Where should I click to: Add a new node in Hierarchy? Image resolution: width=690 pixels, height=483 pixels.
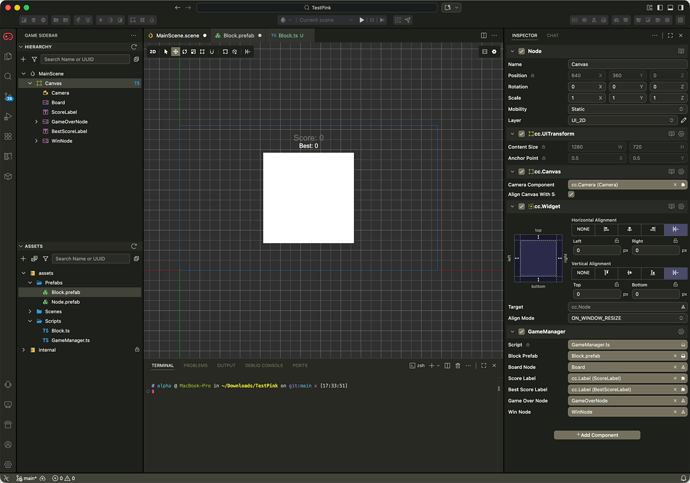(23, 59)
